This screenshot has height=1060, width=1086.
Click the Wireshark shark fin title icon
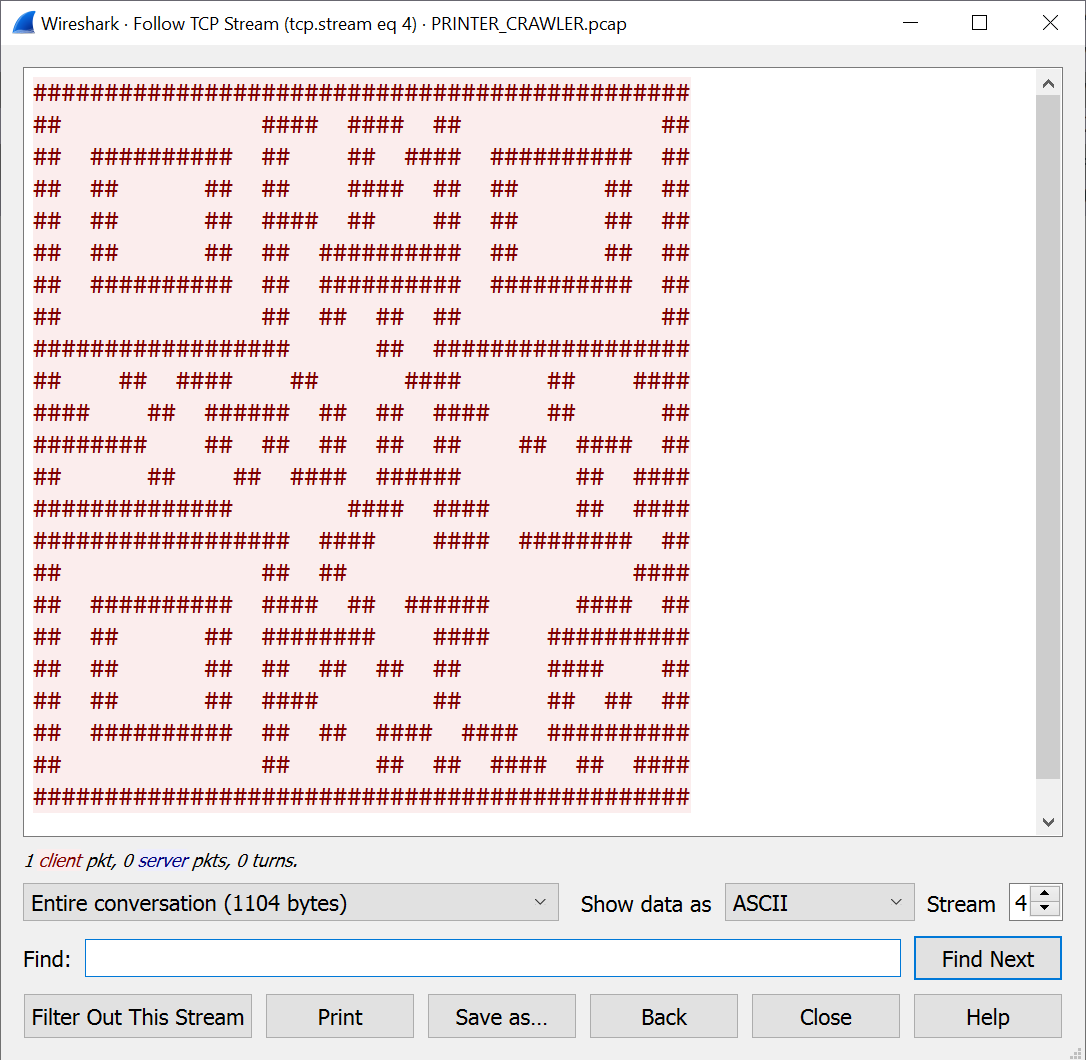23,23
